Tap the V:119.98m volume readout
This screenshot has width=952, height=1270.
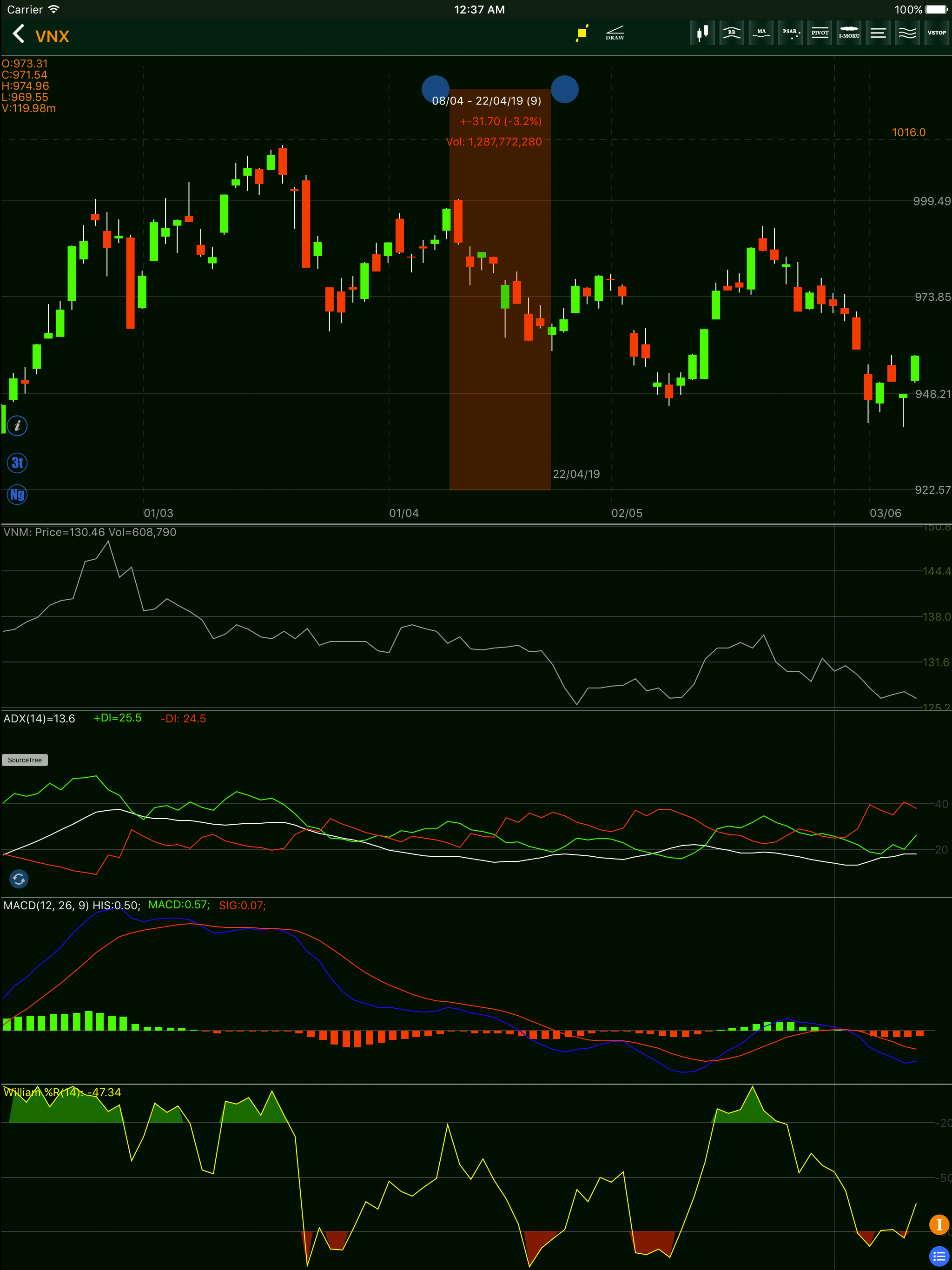tap(29, 108)
